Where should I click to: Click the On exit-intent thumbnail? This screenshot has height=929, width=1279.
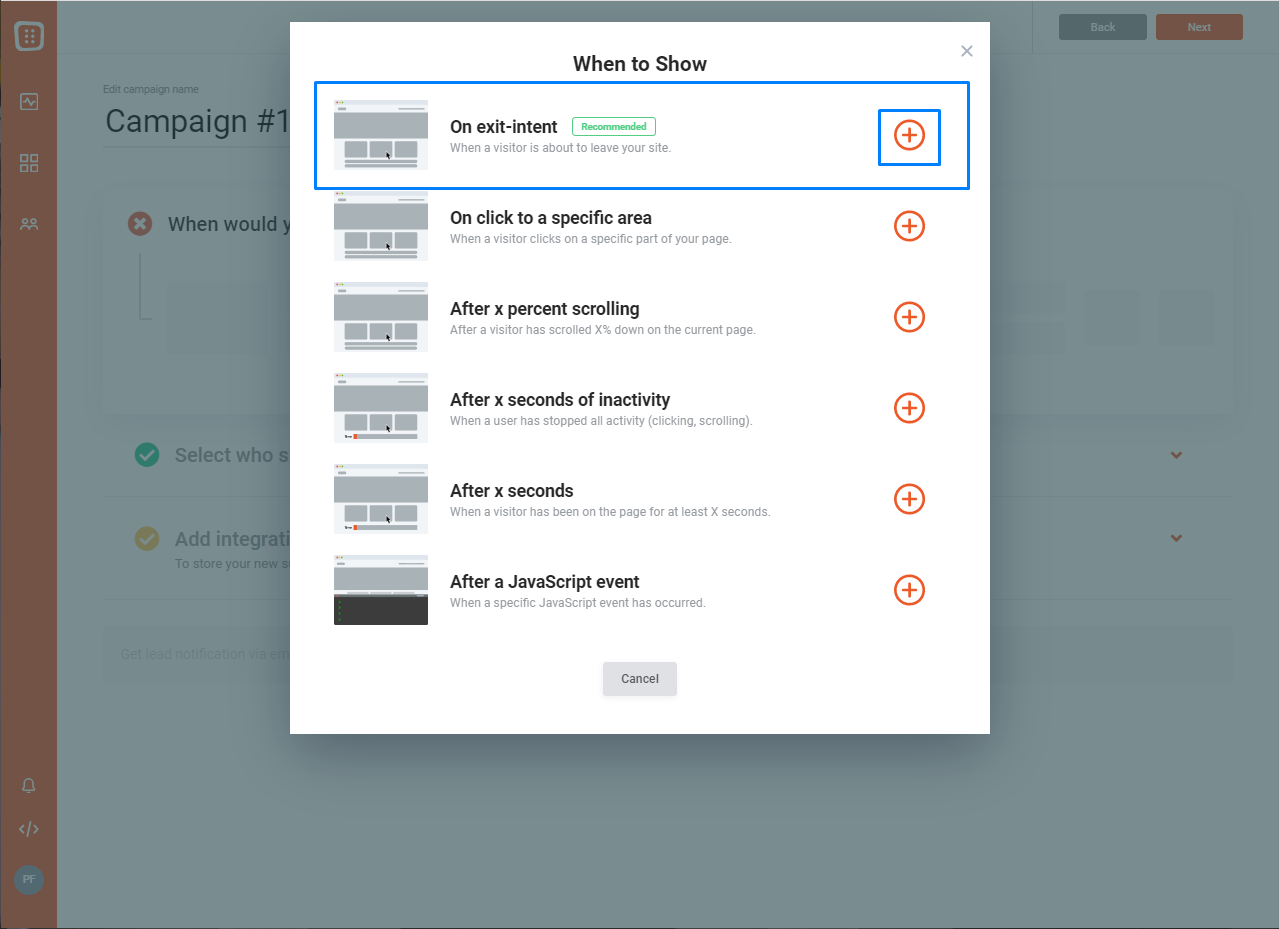click(381, 135)
